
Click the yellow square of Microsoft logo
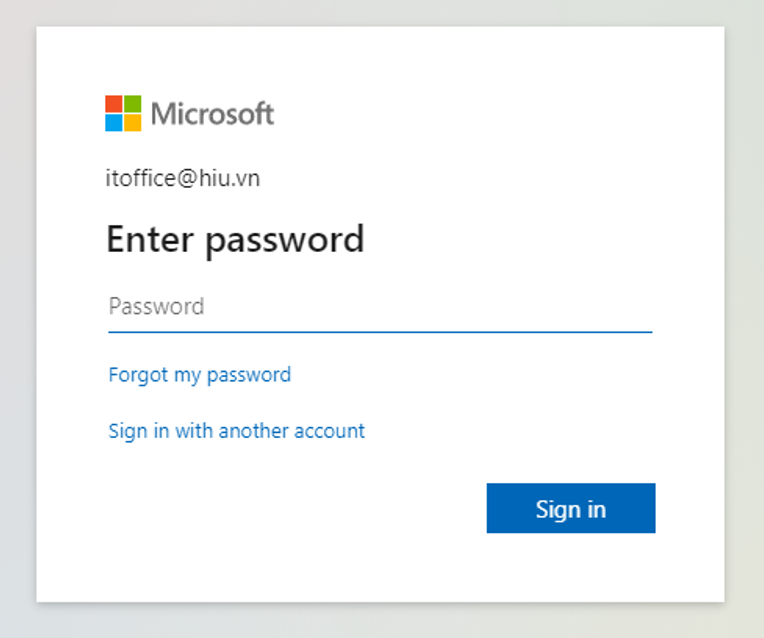tap(133, 123)
